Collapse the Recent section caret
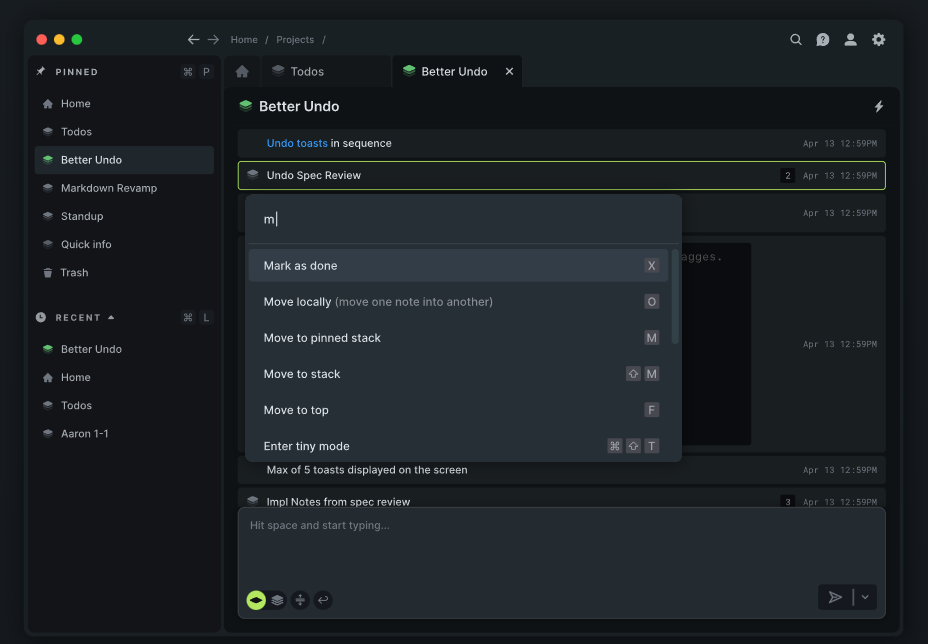The width and height of the screenshot is (928, 644). click(x=111, y=317)
